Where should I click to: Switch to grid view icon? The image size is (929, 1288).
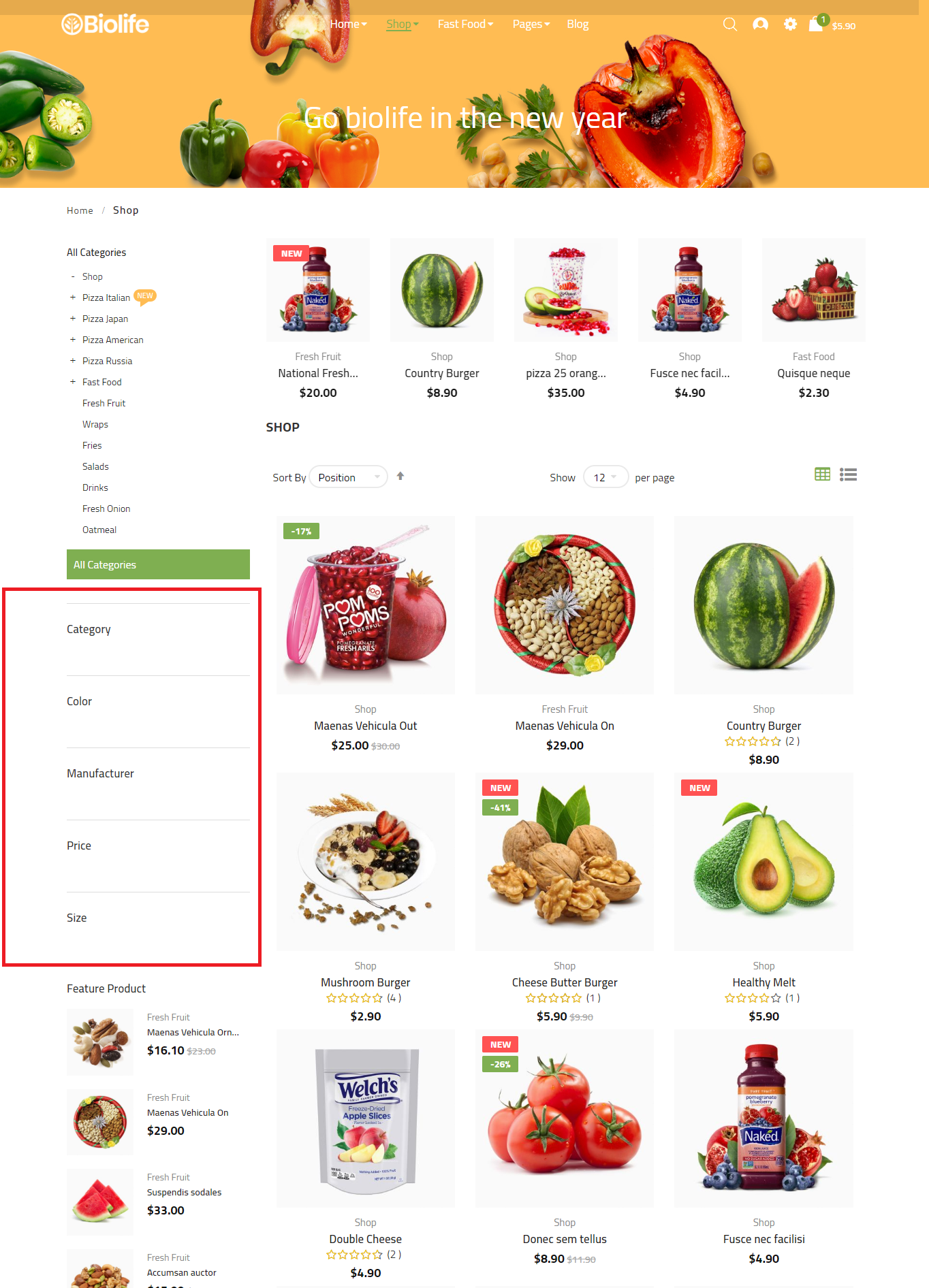coord(823,474)
